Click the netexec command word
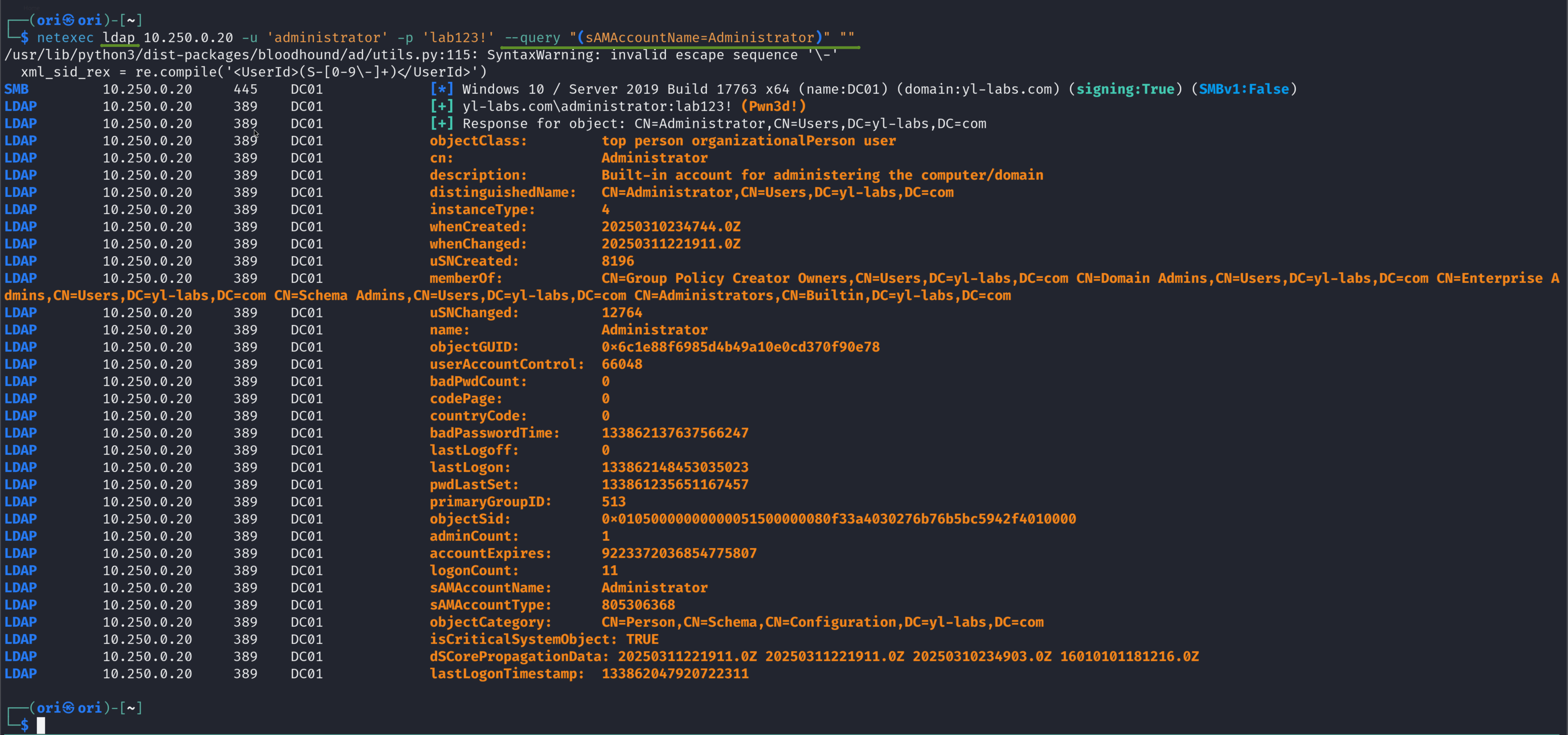 point(65,38)
